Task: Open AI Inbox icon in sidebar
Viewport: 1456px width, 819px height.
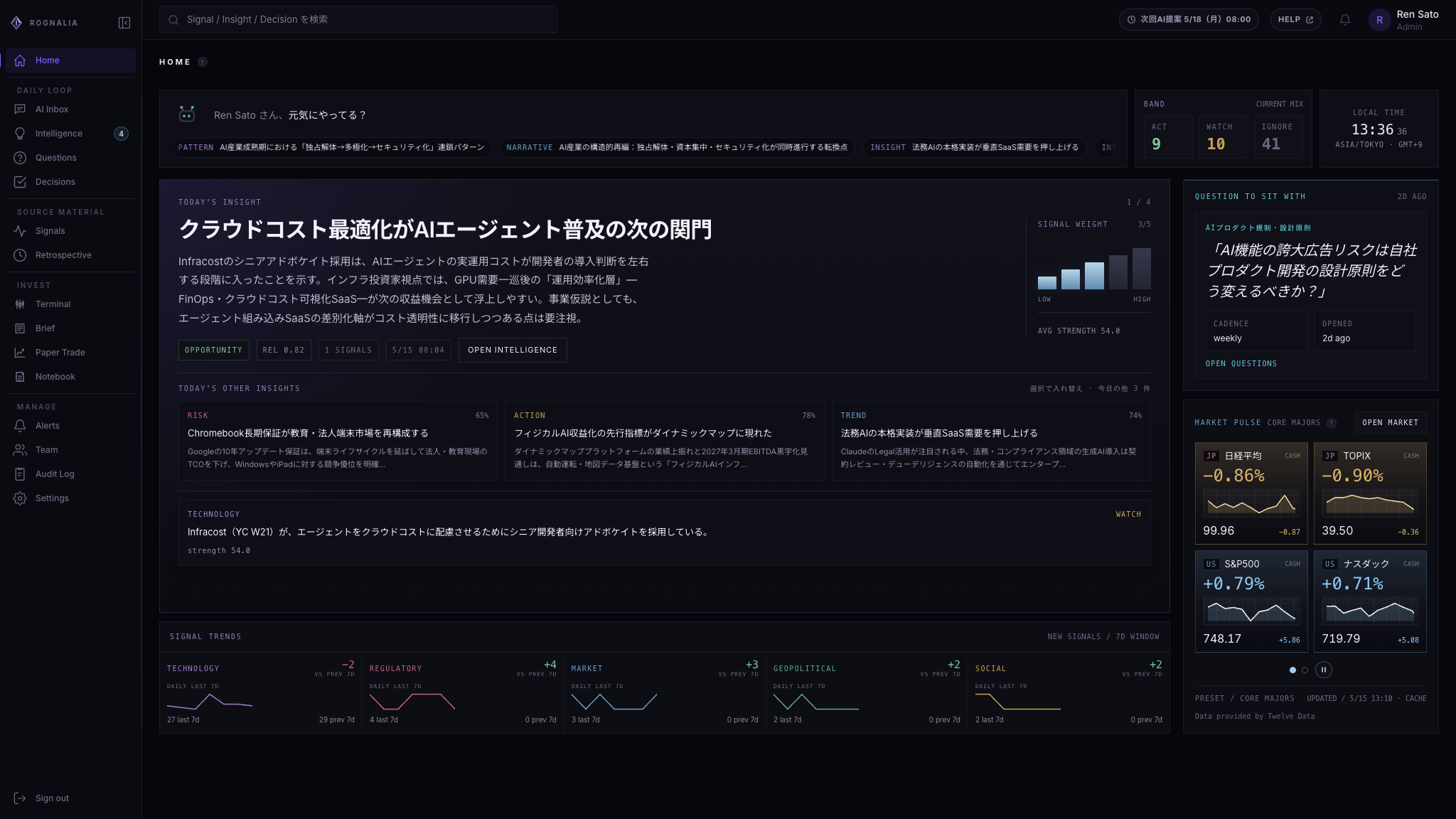Action: click(x=20, y=109)
